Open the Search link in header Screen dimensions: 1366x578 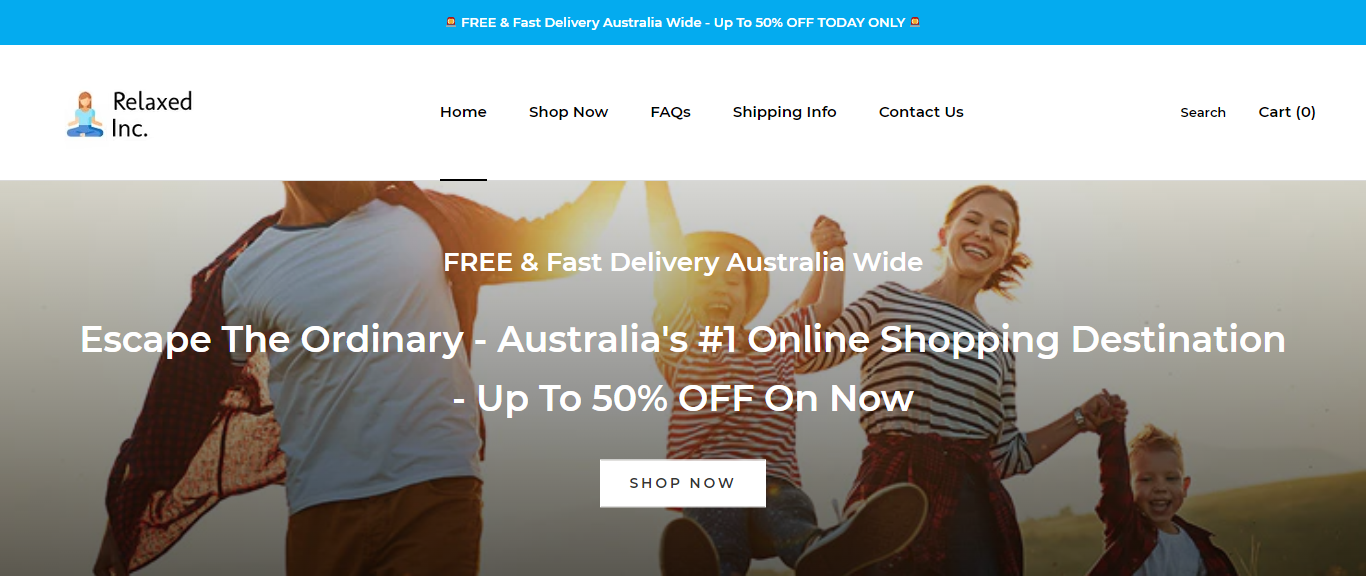[1203, 113]
